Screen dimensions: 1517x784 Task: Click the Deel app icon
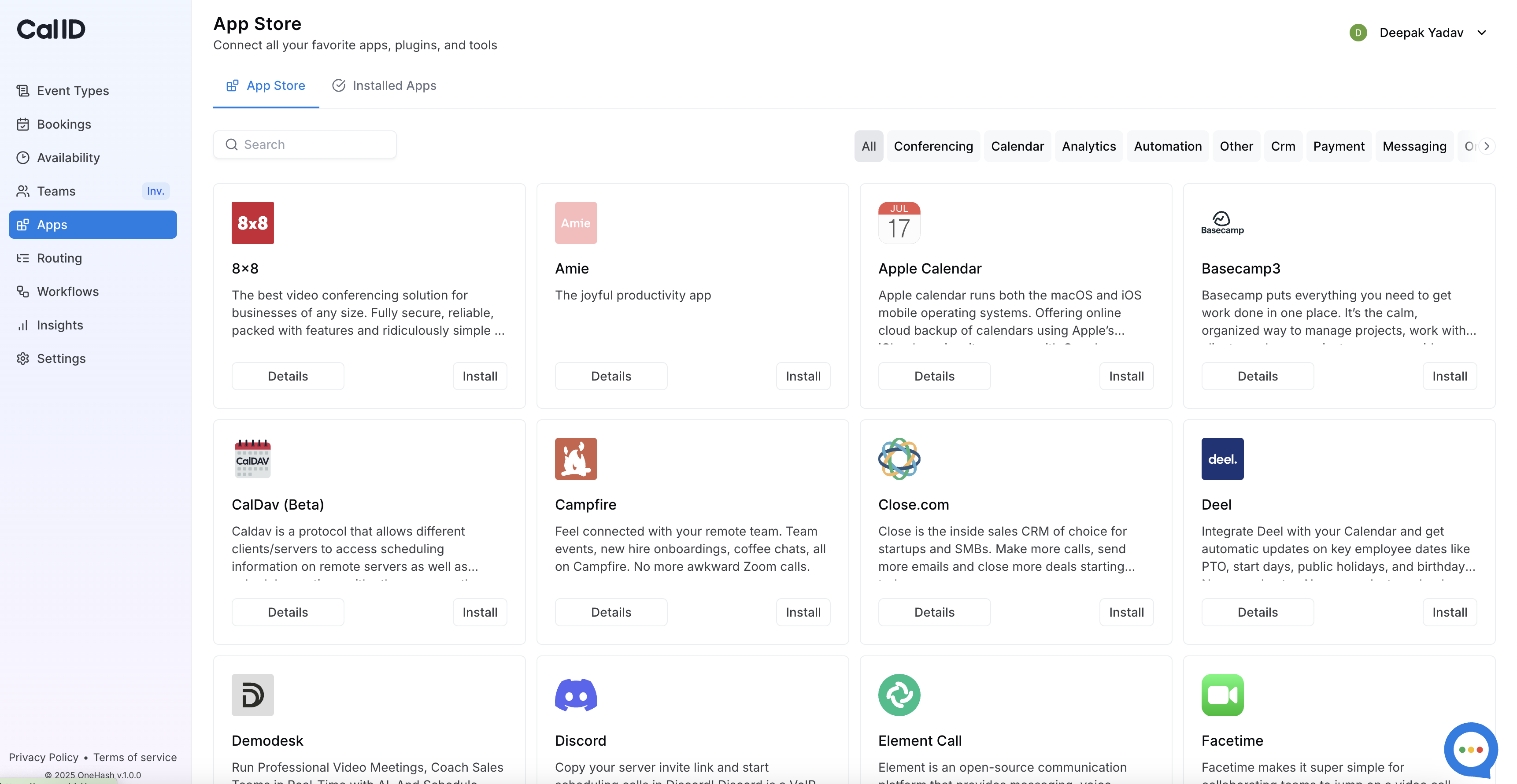(1222, 459)
